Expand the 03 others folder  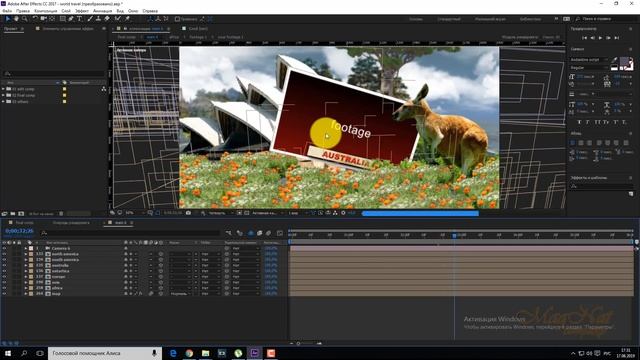(3, 102)
